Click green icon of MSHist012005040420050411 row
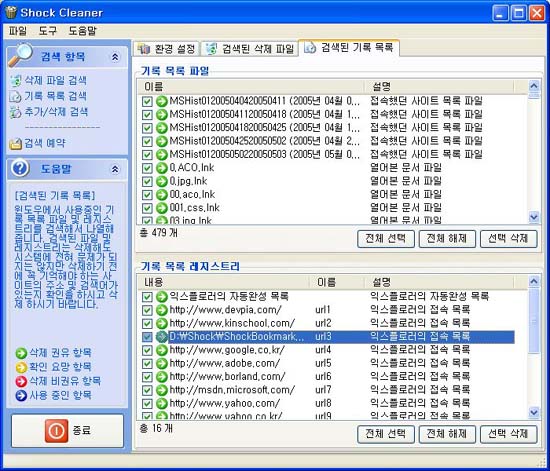Image resolution: width=550 pixels, height=471 pixels. [x=162, y=101]
